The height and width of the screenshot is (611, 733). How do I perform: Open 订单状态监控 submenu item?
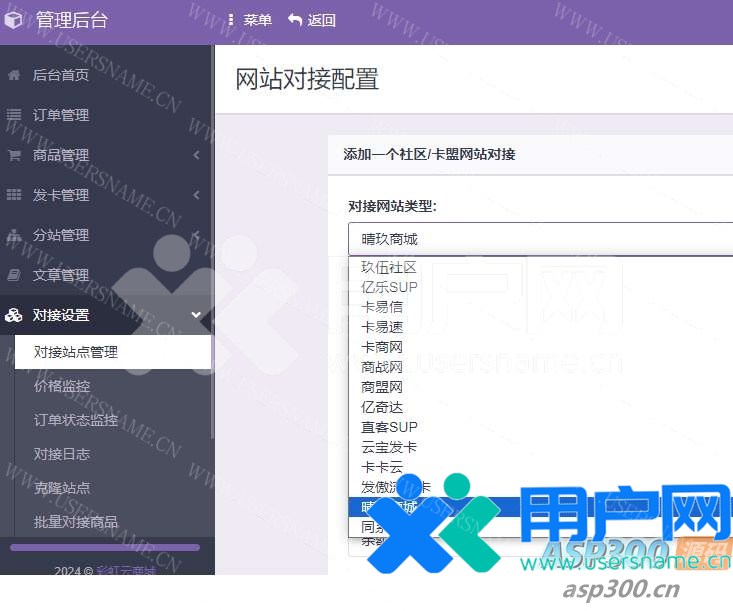click(76, 420)
